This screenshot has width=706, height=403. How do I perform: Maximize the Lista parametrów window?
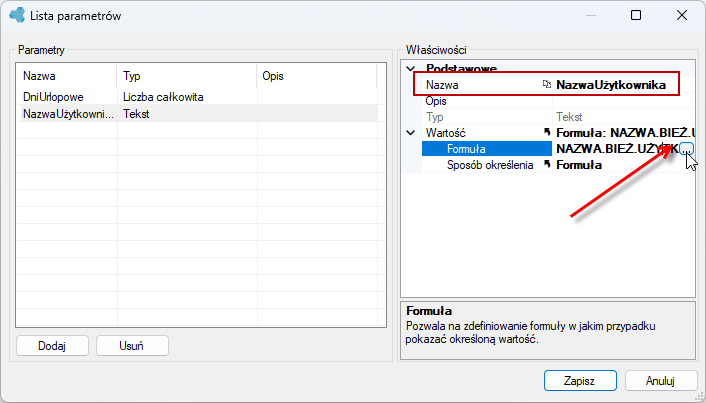tap(636, 15)
